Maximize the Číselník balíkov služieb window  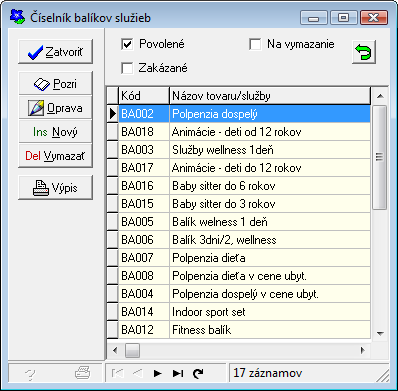344,18
